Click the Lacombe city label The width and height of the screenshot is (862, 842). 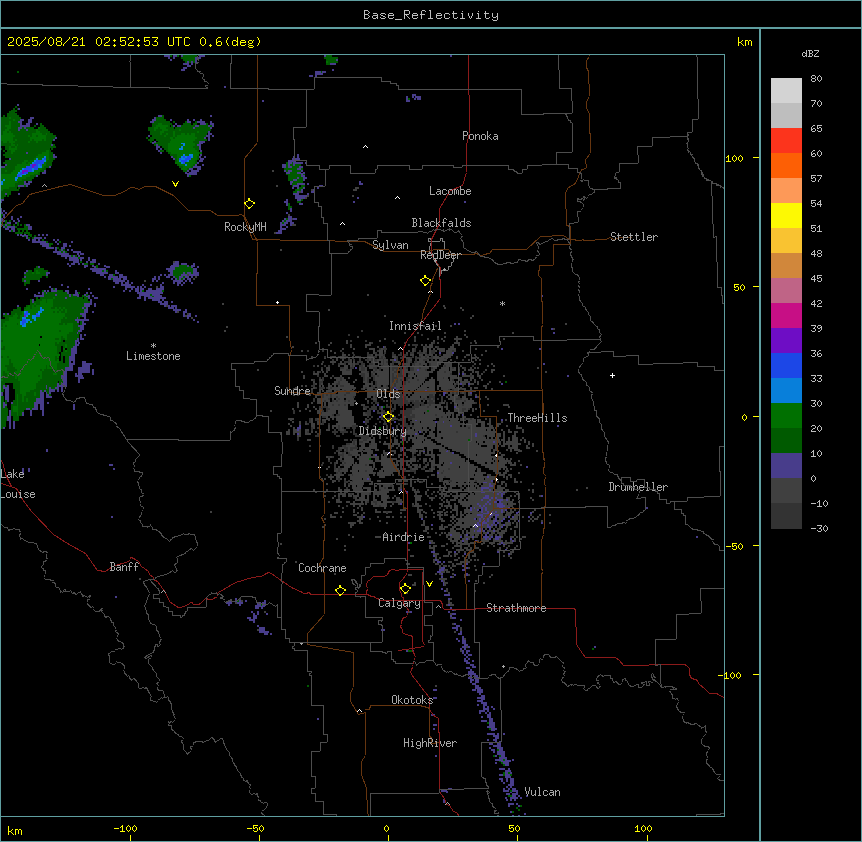(x=450, y=191)
